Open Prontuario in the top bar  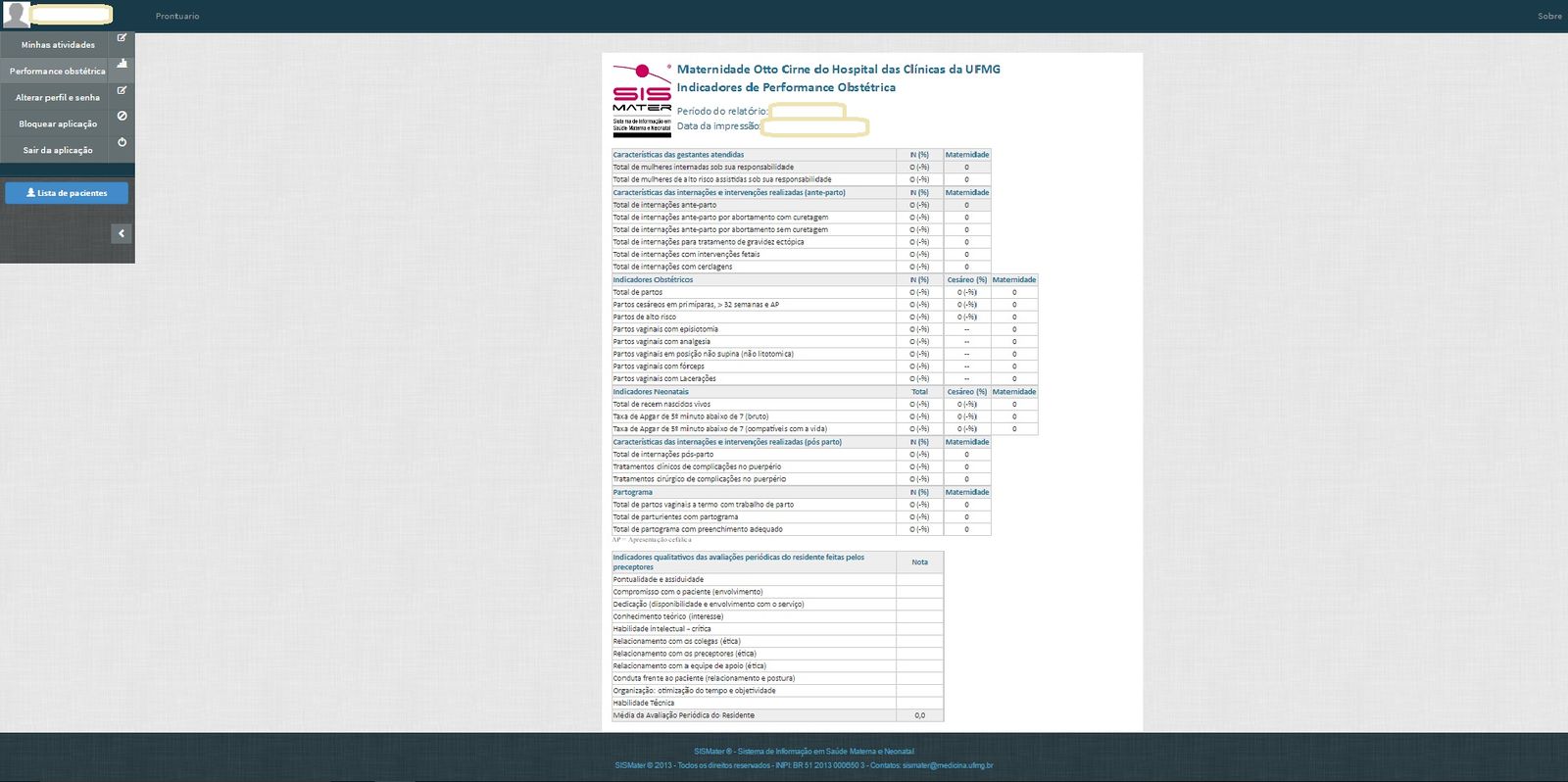(177, 17)
